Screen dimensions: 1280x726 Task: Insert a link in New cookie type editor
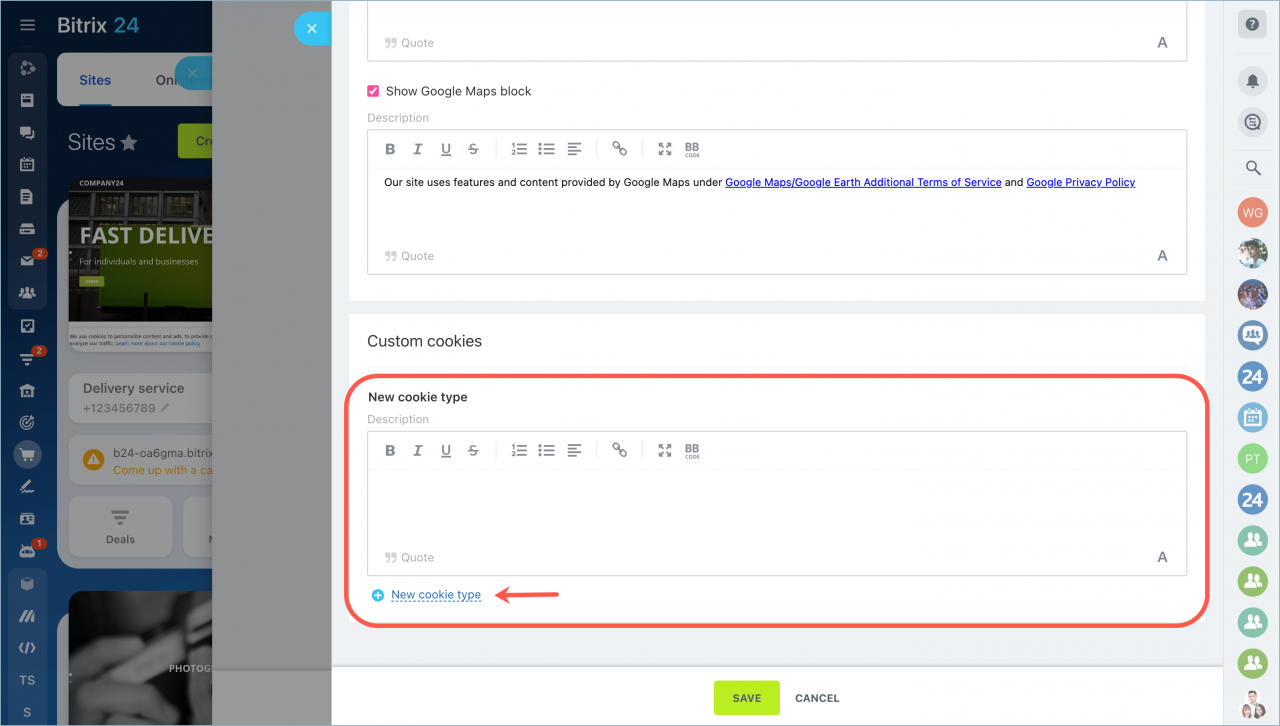[620, 451]
